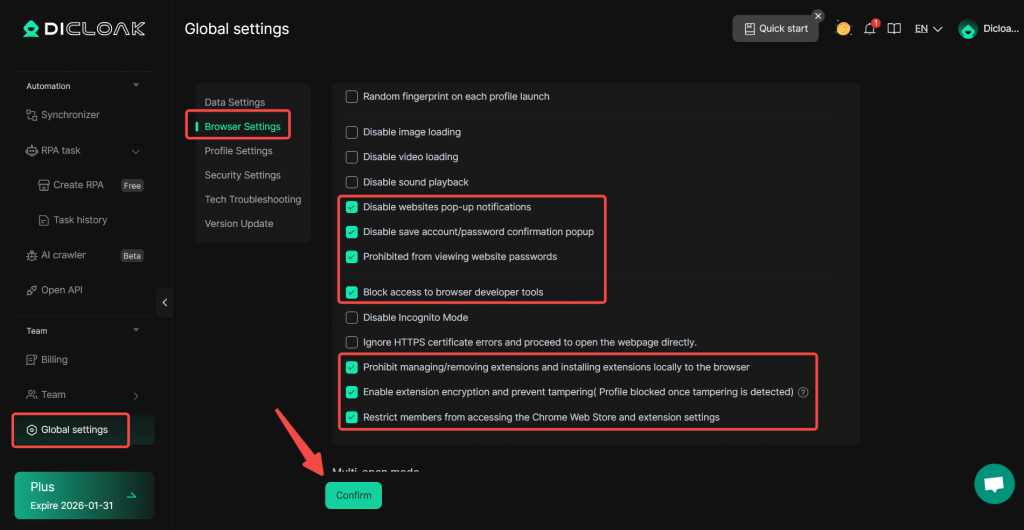Click the DICloak logo

pyautogui.click(x=84, y=29)
